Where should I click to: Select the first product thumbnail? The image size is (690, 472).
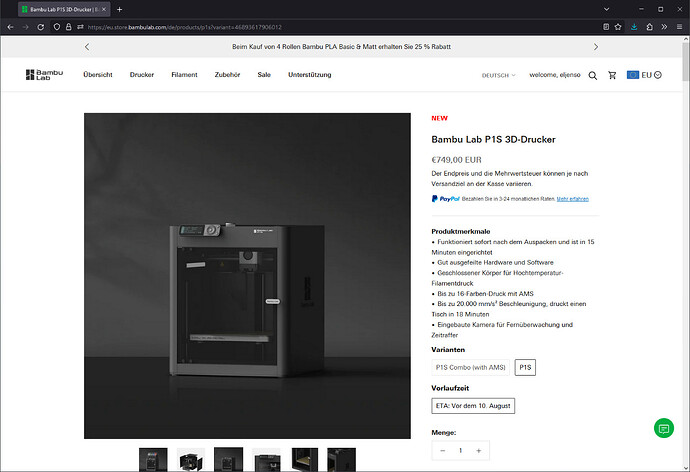[x=153, y=460]
